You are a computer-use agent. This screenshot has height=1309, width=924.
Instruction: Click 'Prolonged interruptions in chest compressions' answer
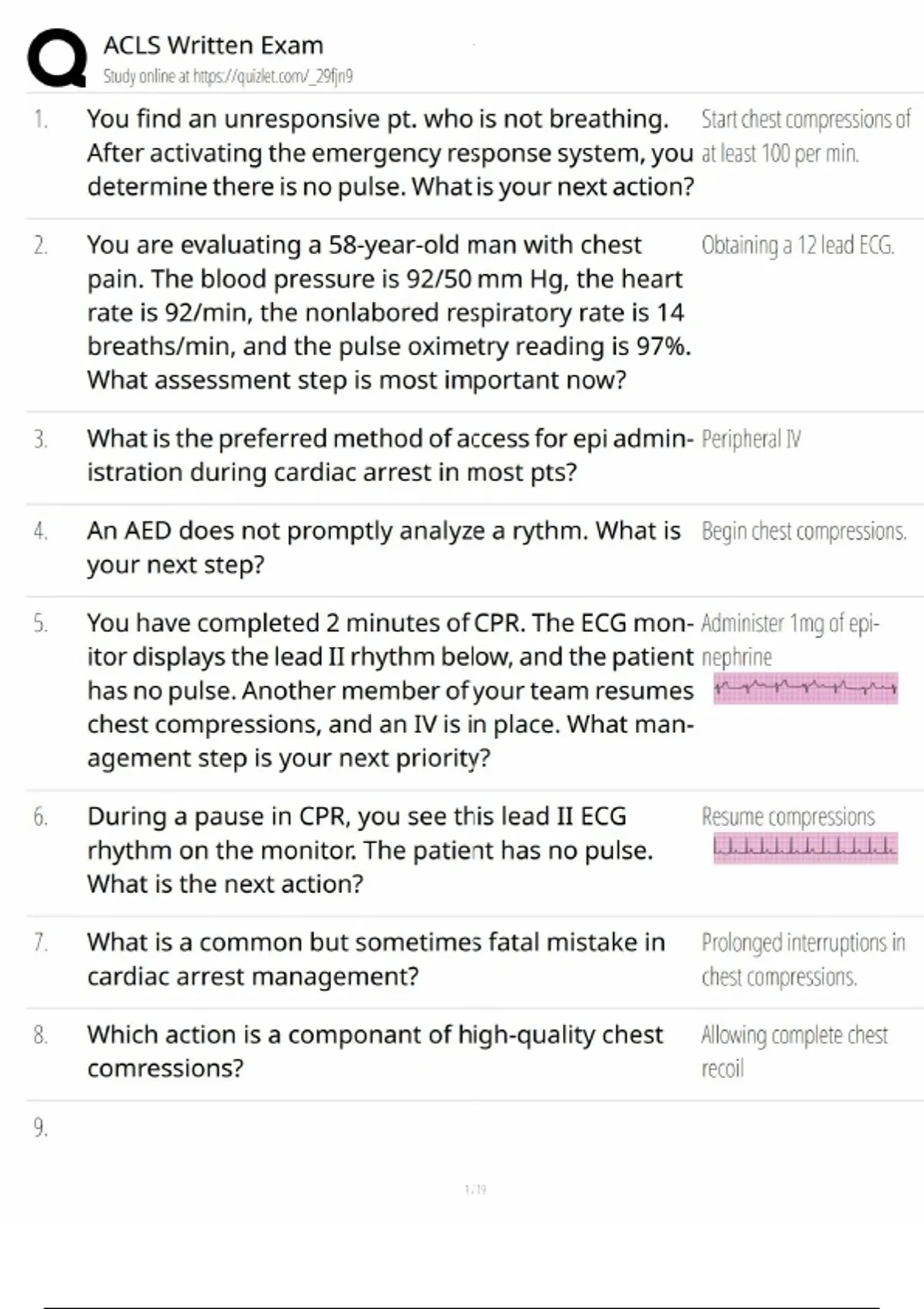(x=803, y=959)
